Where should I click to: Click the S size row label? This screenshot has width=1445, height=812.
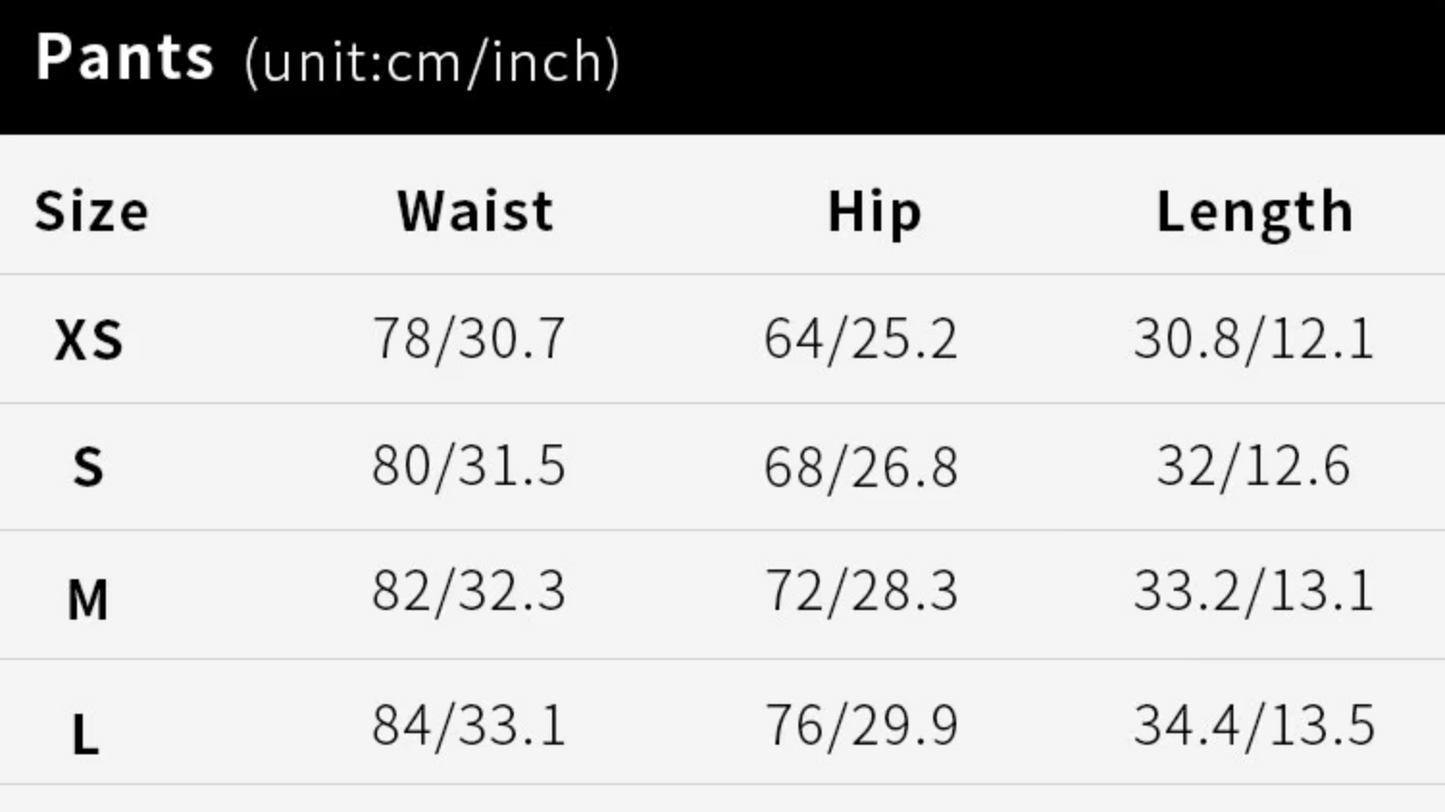tap(88, 467)
